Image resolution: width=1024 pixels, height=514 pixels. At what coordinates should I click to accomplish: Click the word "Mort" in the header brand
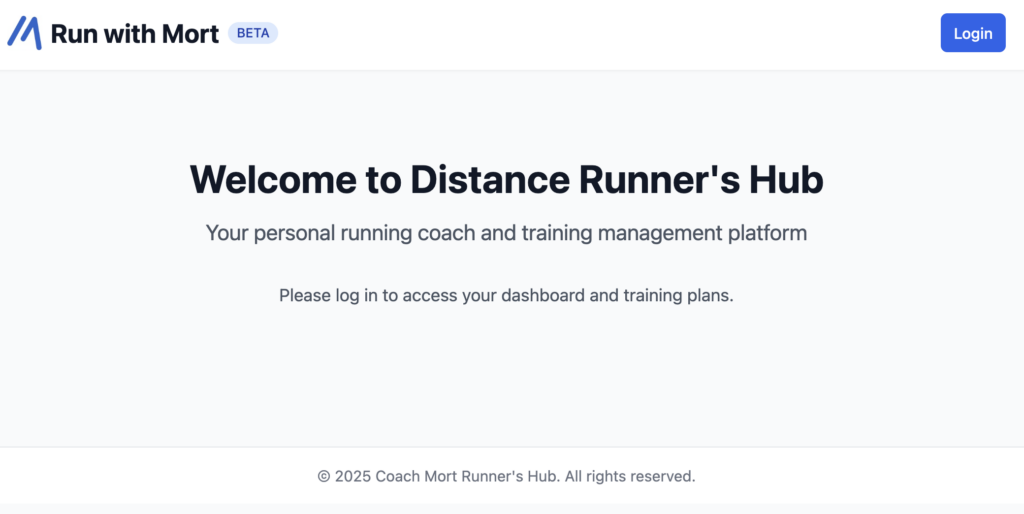pos(190,33)
